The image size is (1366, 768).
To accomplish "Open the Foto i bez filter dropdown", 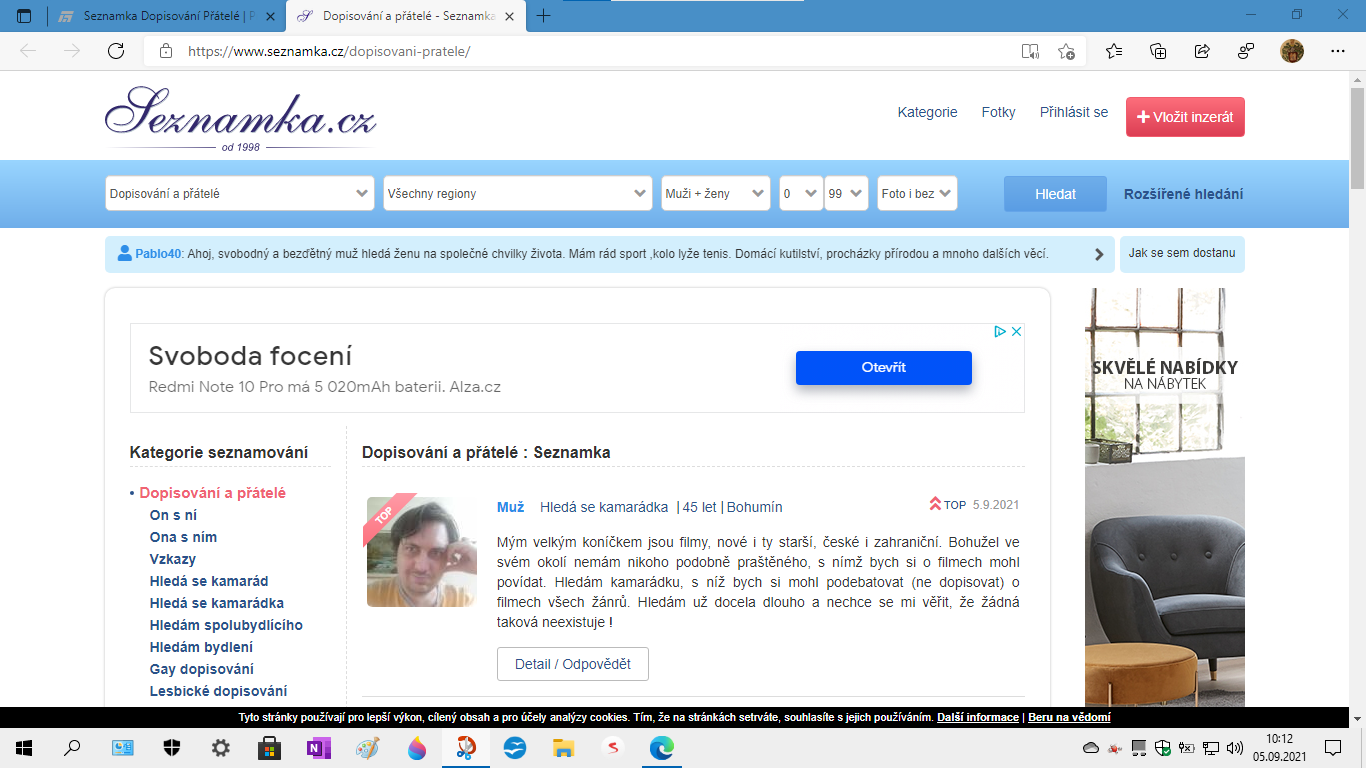I will point(917,194).
